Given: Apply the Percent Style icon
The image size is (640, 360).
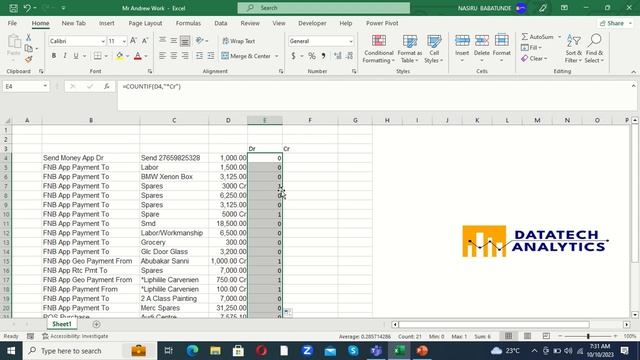Looking at the screenshot, I should [312, 56].
